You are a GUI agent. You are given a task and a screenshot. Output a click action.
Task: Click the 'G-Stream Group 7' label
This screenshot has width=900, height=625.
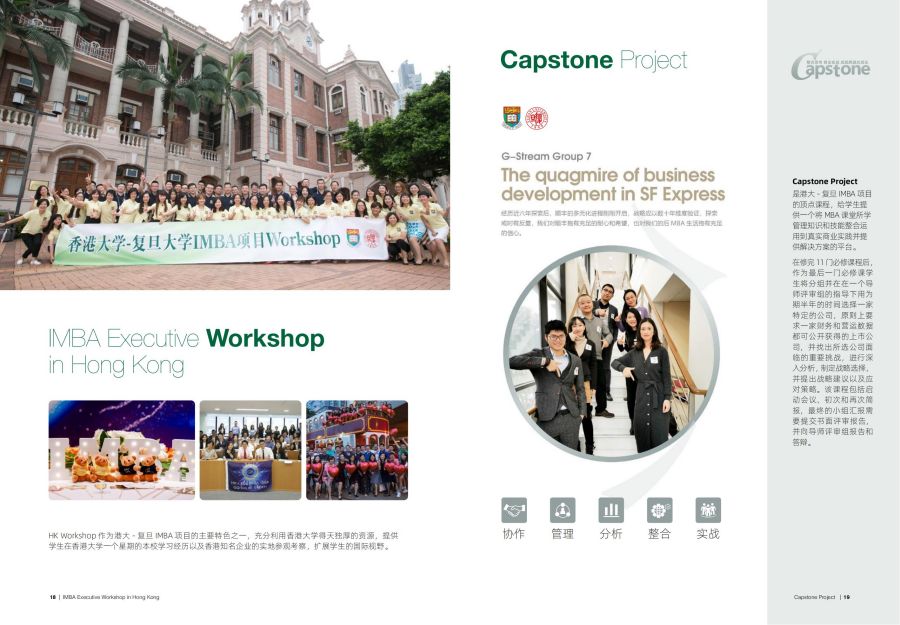coord(546,156)
